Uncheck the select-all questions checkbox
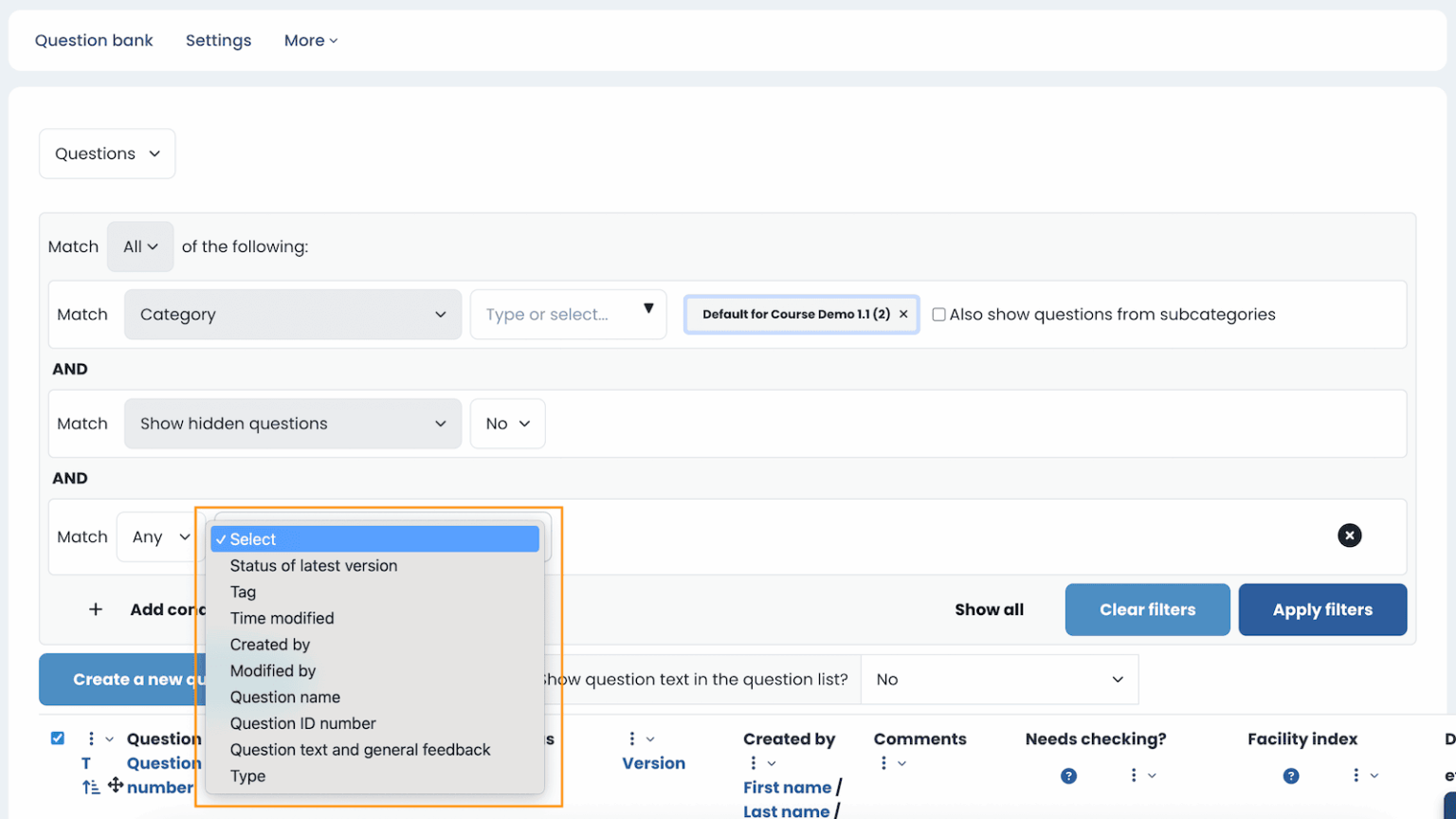The image size is (1456, 819). coord(58,737)
